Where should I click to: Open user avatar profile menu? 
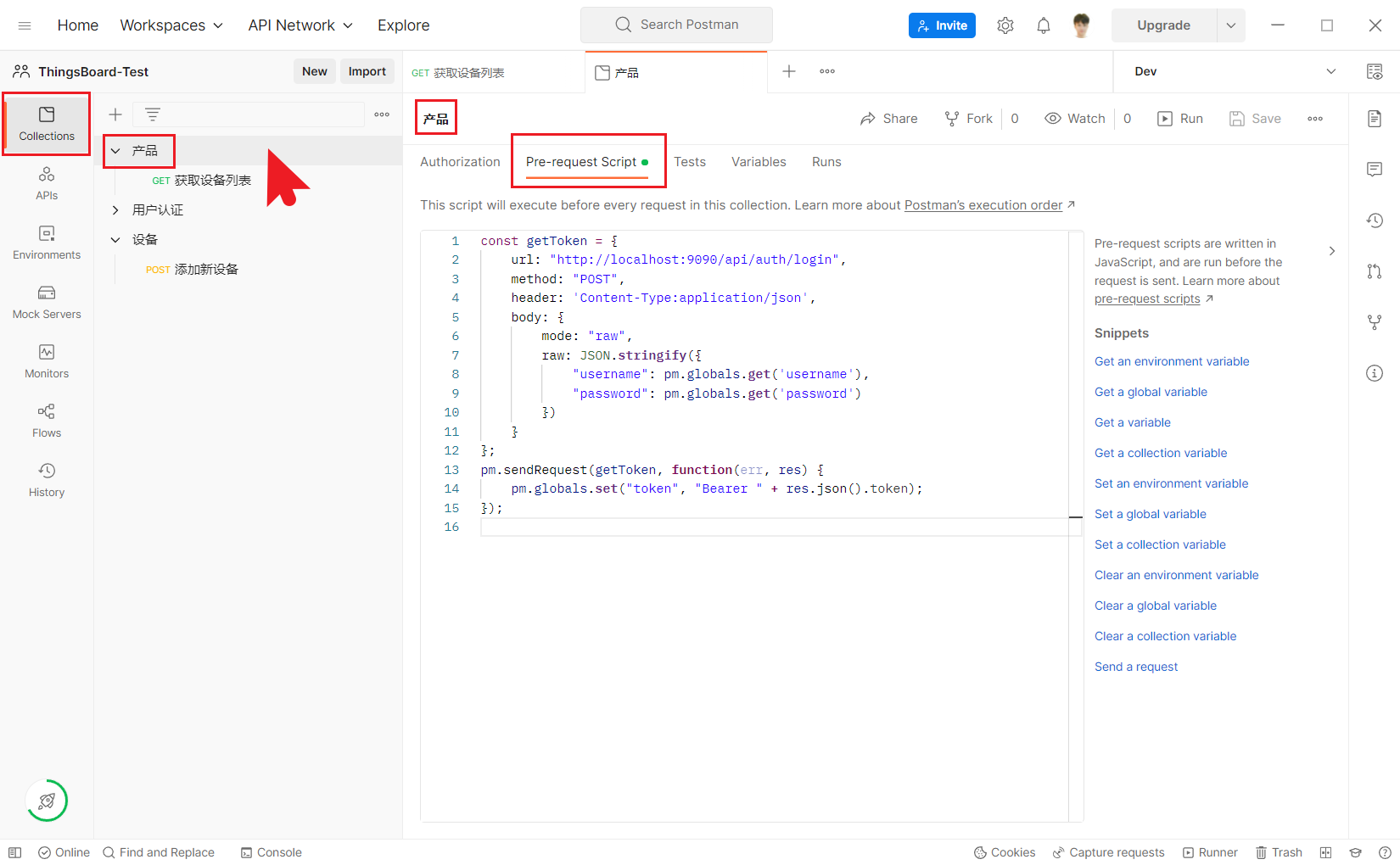click(1081, 25)
